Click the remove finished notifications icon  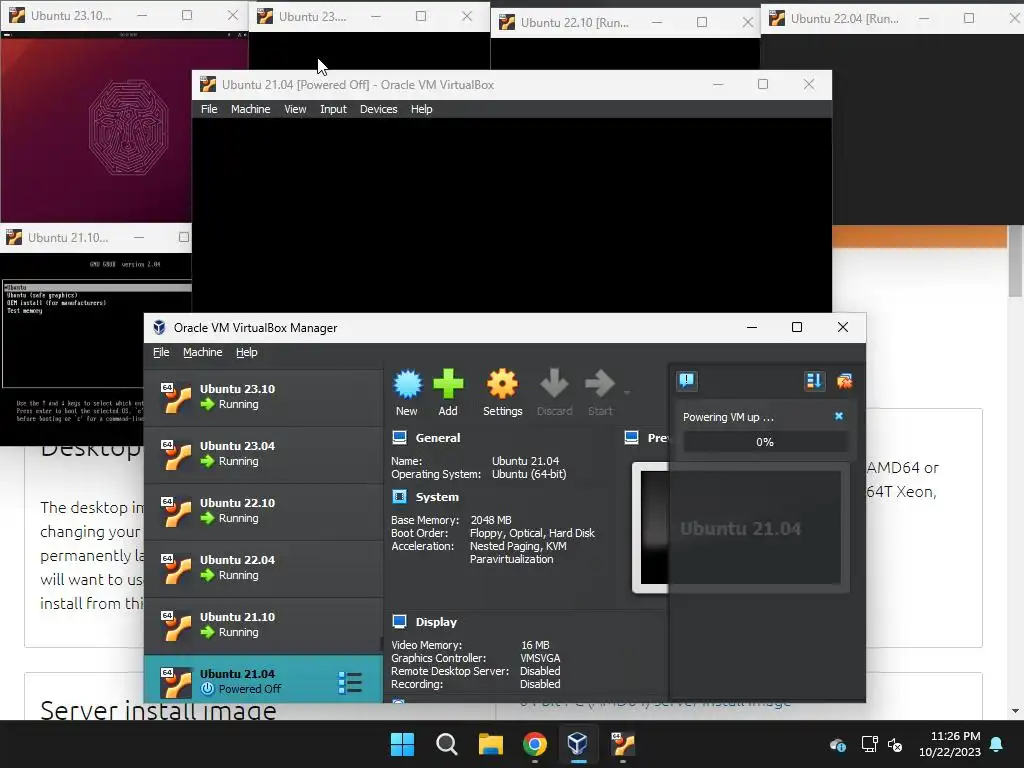pyautogui.click(x=844, y=381)
